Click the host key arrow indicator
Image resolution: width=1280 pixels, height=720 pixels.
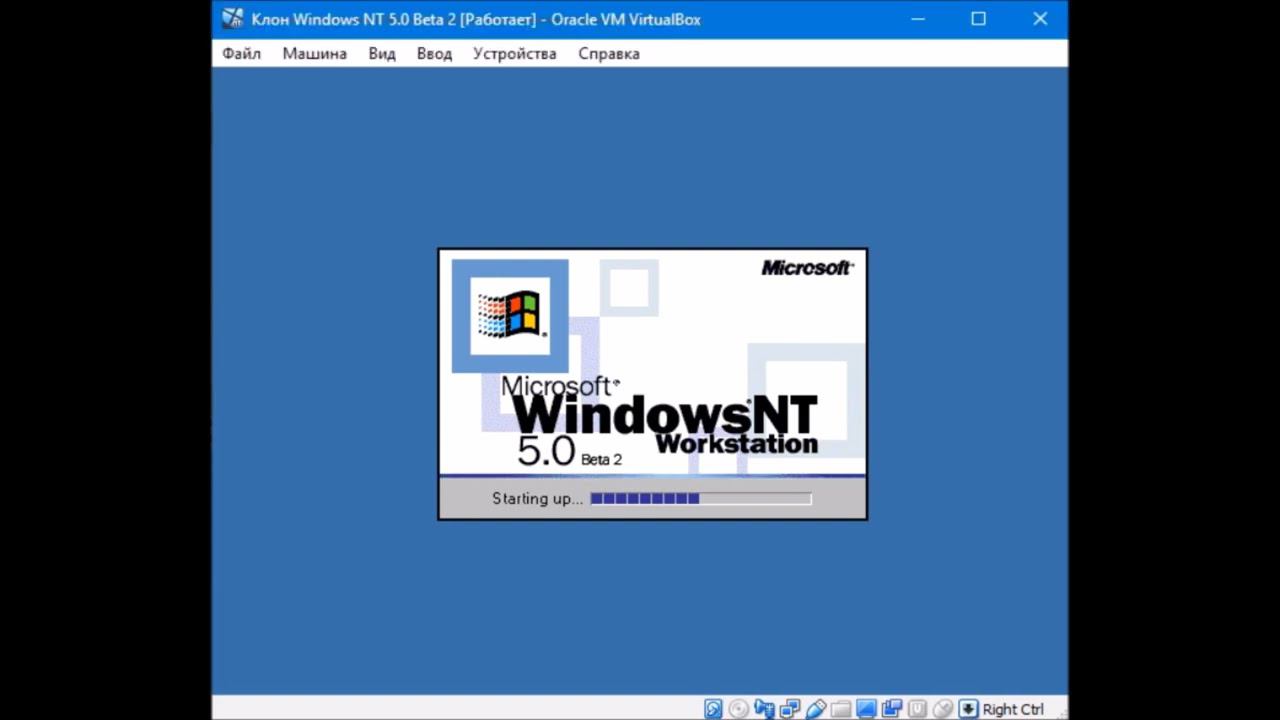967,709
